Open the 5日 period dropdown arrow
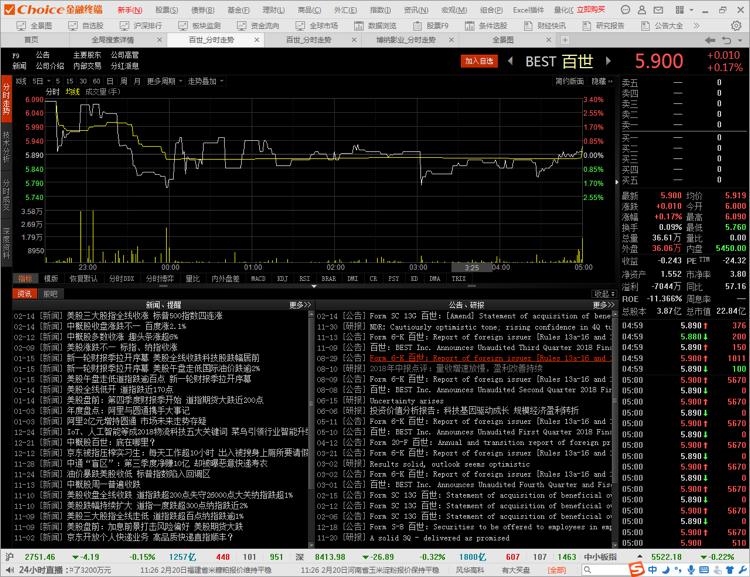The image size is (750, 577). tap(49, 81)
